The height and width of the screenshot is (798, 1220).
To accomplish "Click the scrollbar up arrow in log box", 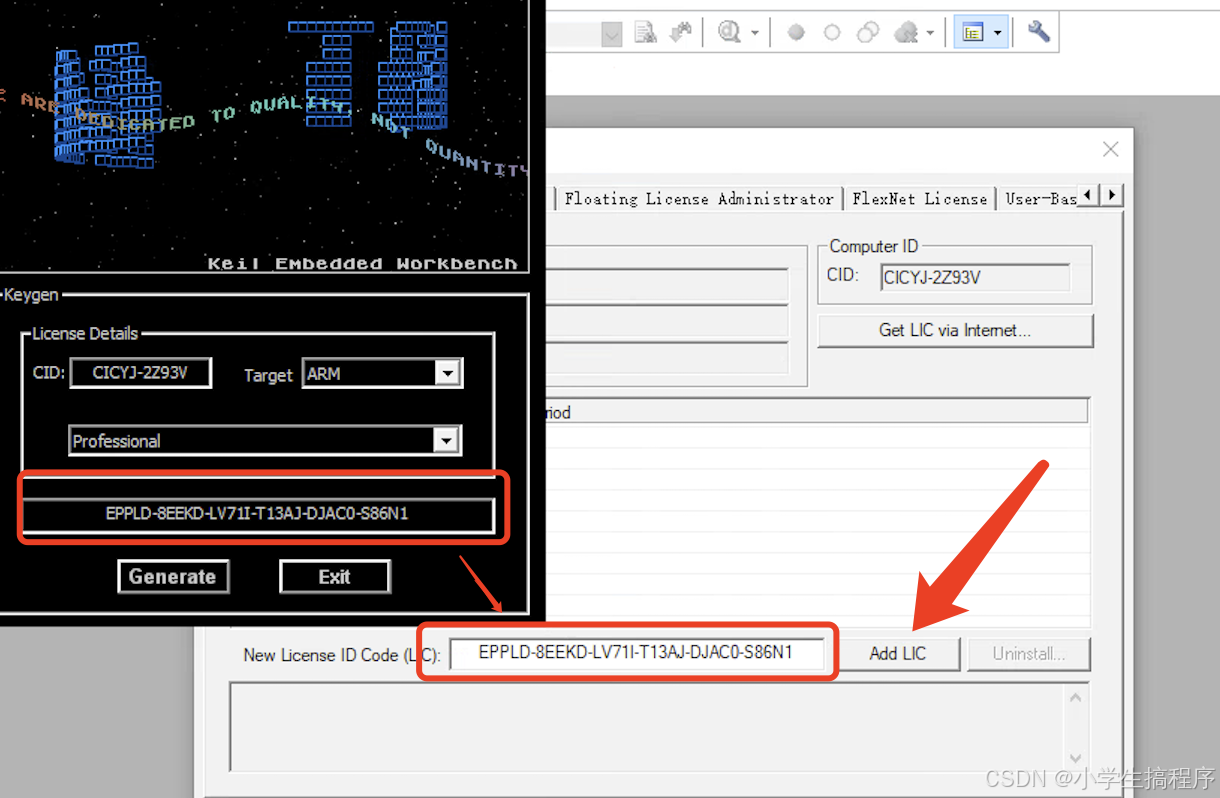I will point(1076,698).
